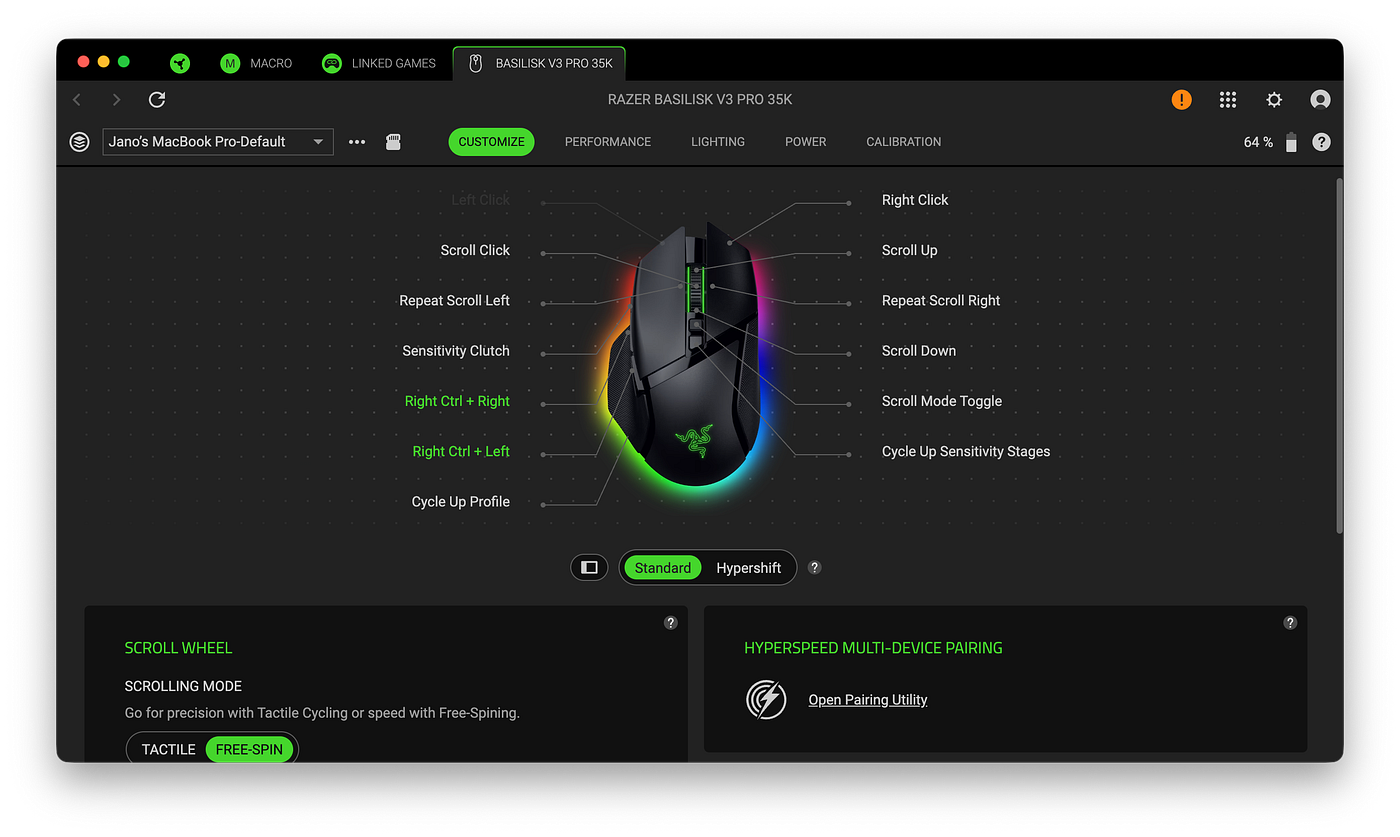This screenshot has width=1400, height=837.
Task: Open the Customize section
Action: point(491,142)
